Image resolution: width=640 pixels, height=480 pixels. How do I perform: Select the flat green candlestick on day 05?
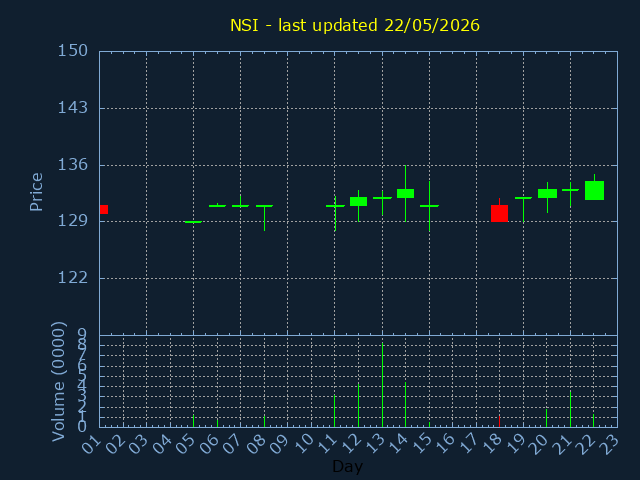[x=193, y=222]
